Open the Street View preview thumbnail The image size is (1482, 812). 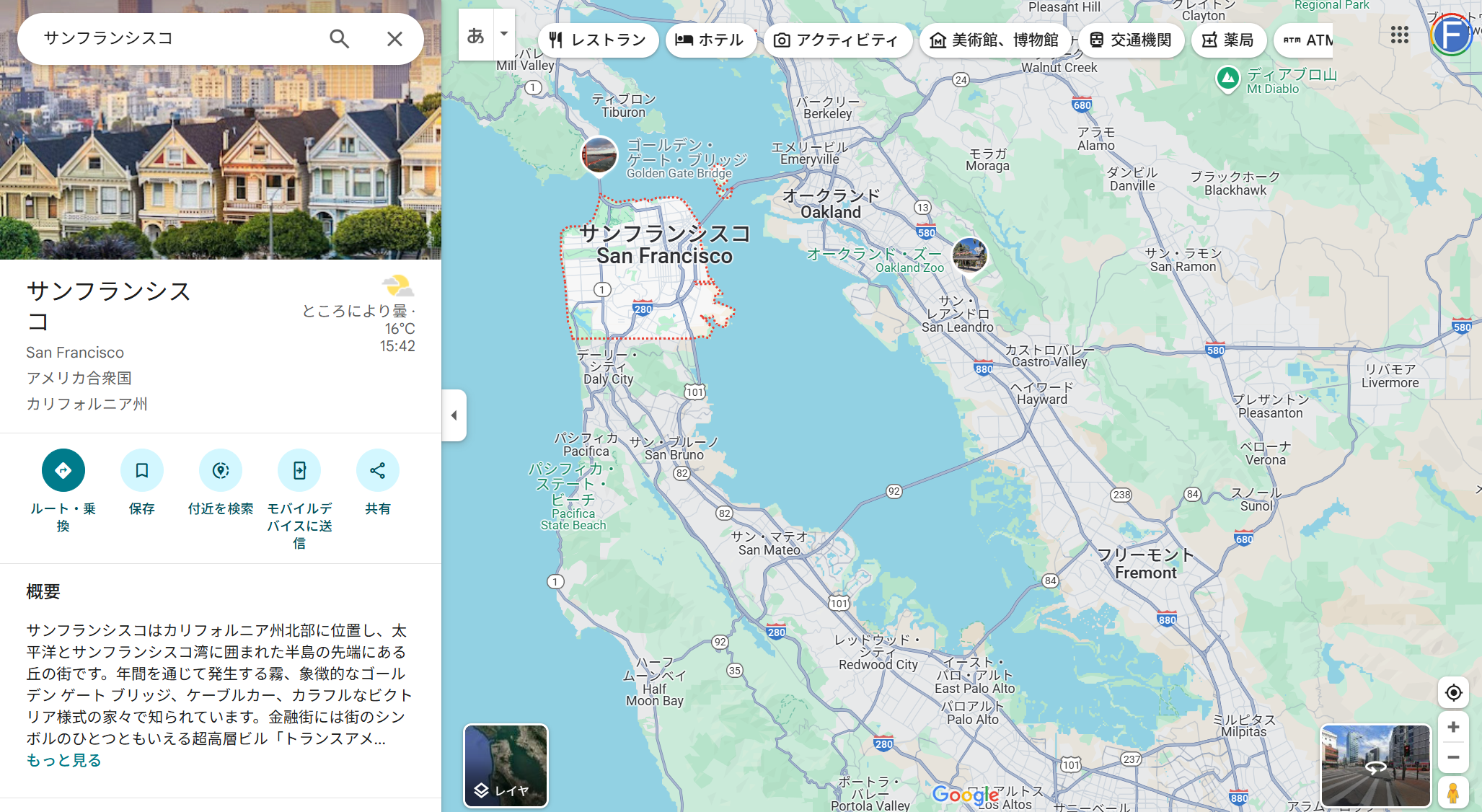(1375, 766)
